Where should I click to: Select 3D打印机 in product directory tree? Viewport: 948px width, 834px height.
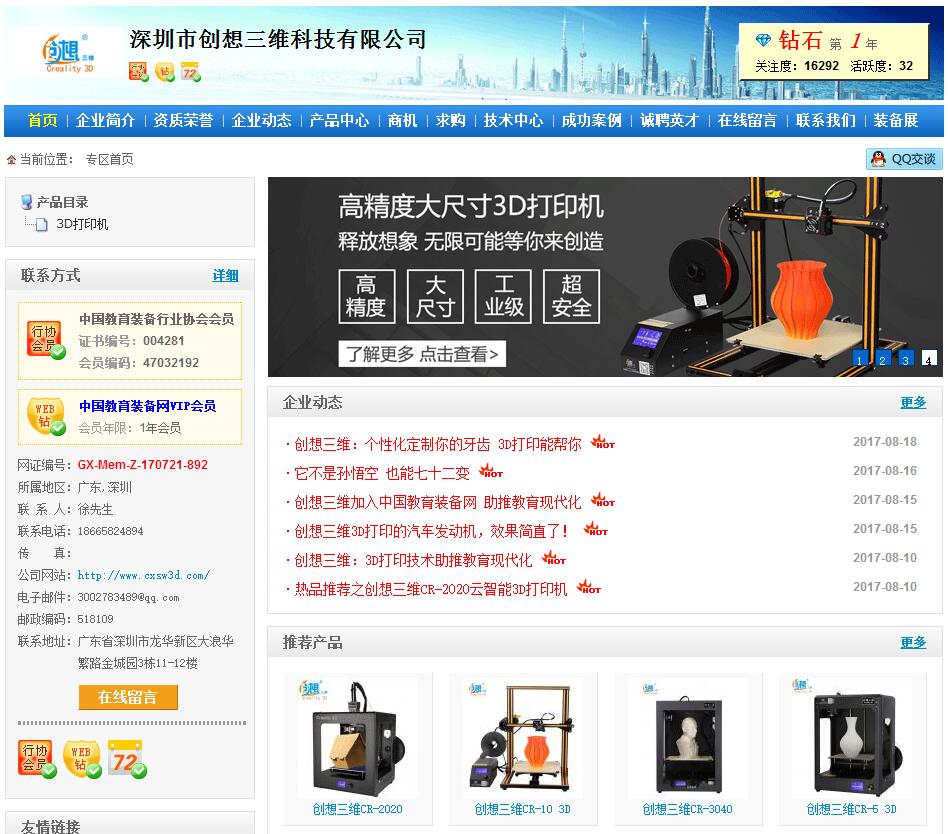[x=82, y=224]
